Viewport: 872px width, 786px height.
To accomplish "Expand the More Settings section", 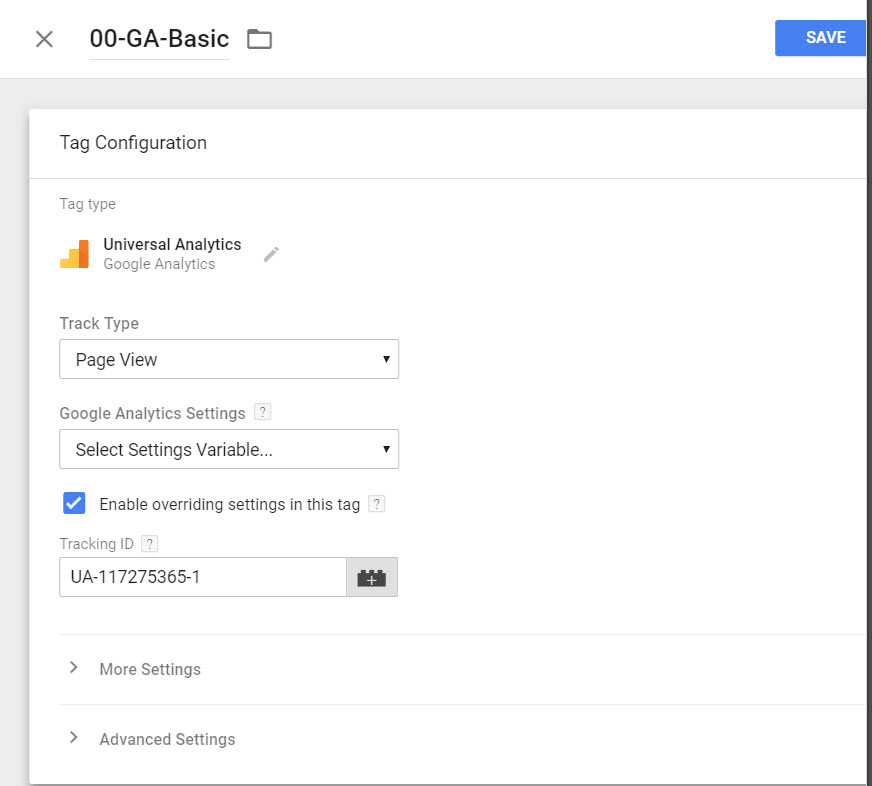I will (150, 669).
